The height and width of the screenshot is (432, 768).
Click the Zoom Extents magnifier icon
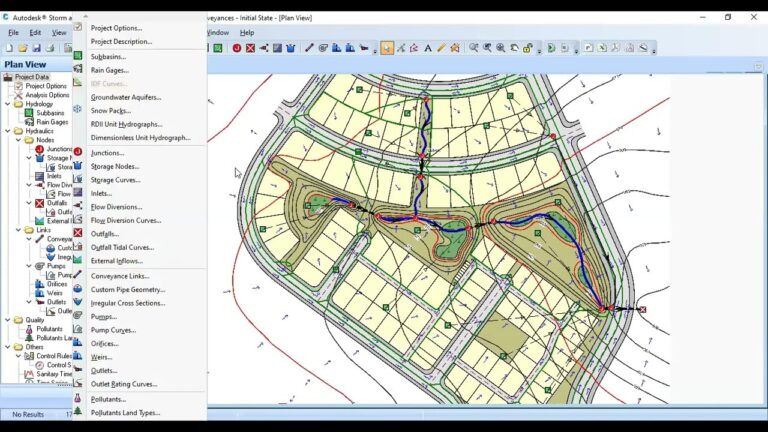(501, 48)
